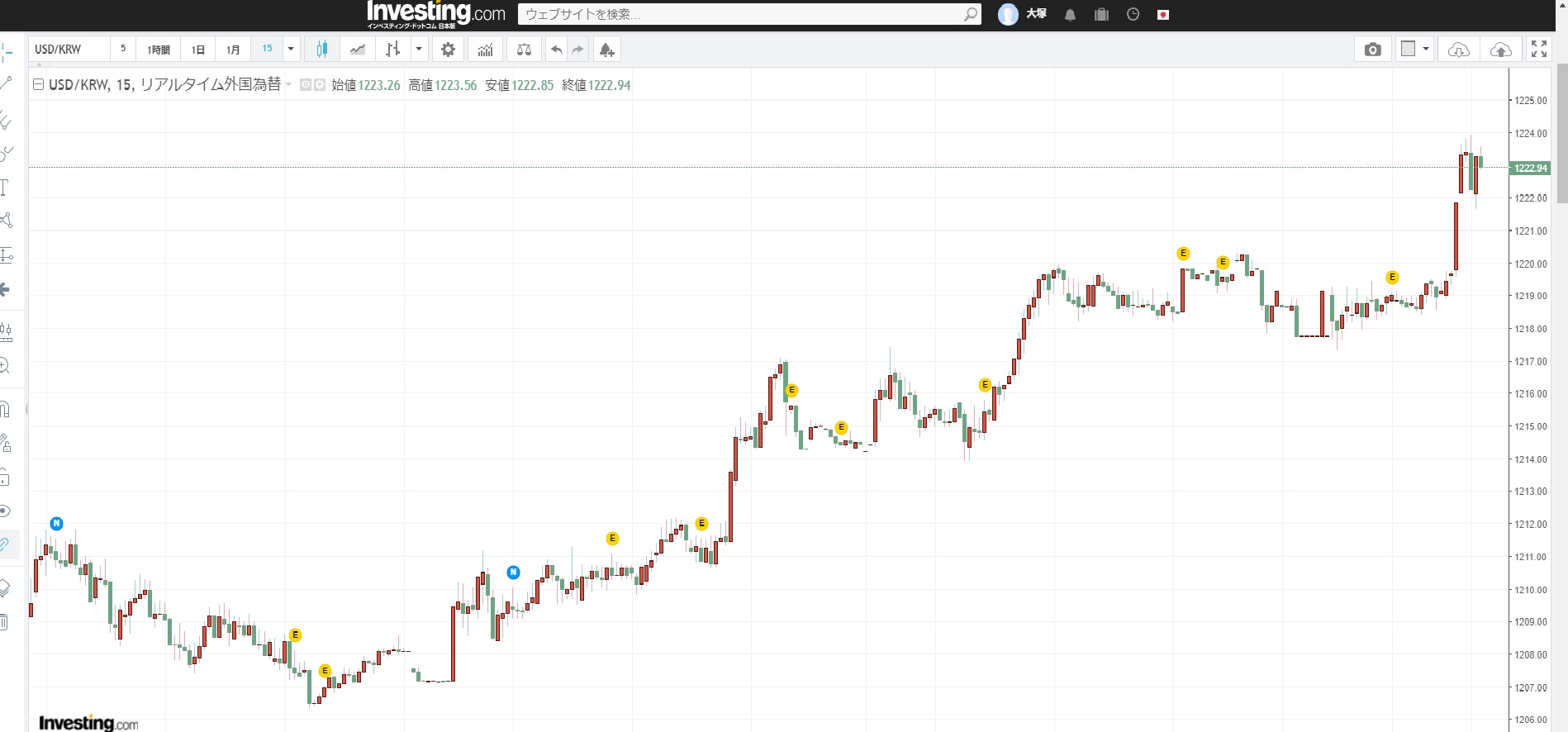Open the bar style dropdown arrow

(x=419, y=50)
